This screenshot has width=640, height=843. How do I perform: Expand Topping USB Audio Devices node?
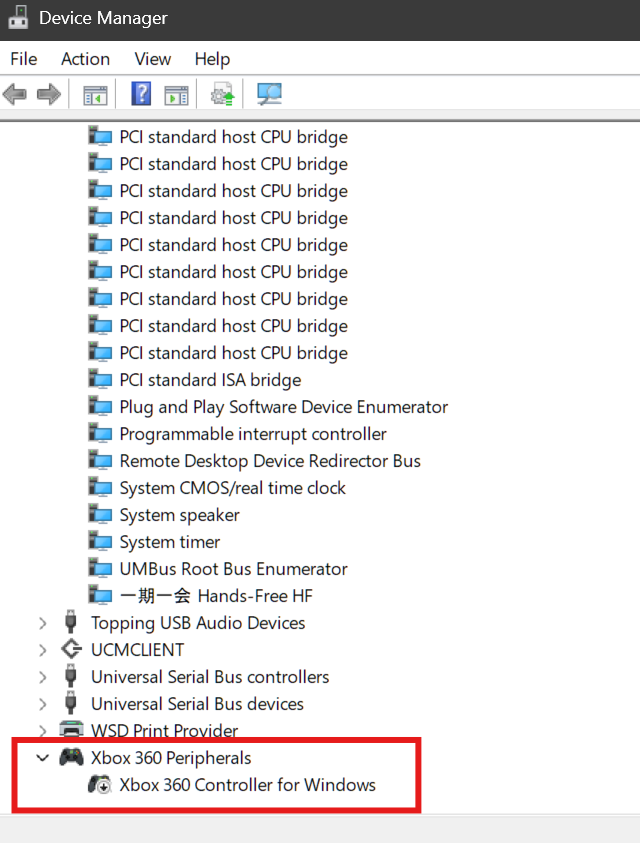click(x=42, y=623)
